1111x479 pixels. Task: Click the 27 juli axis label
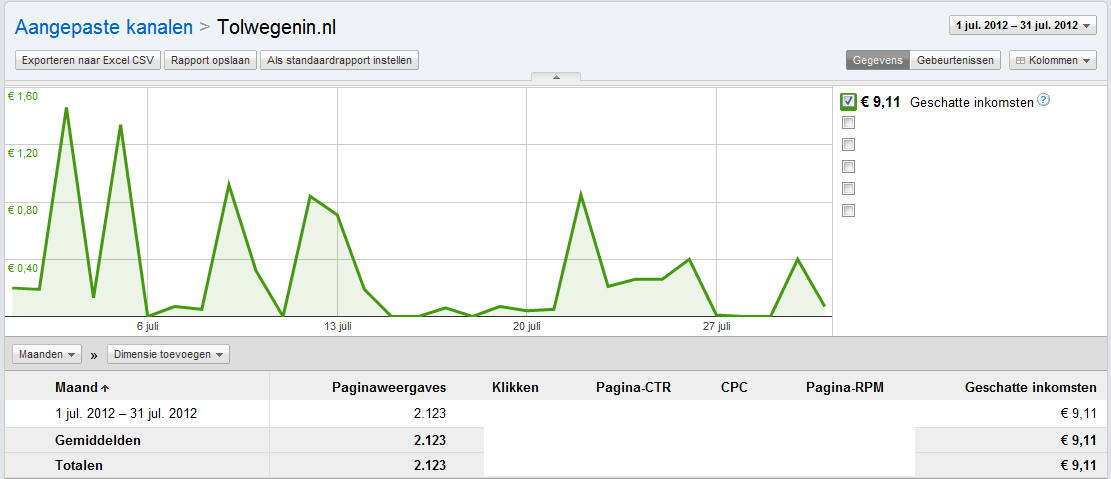tap(717, 326)
